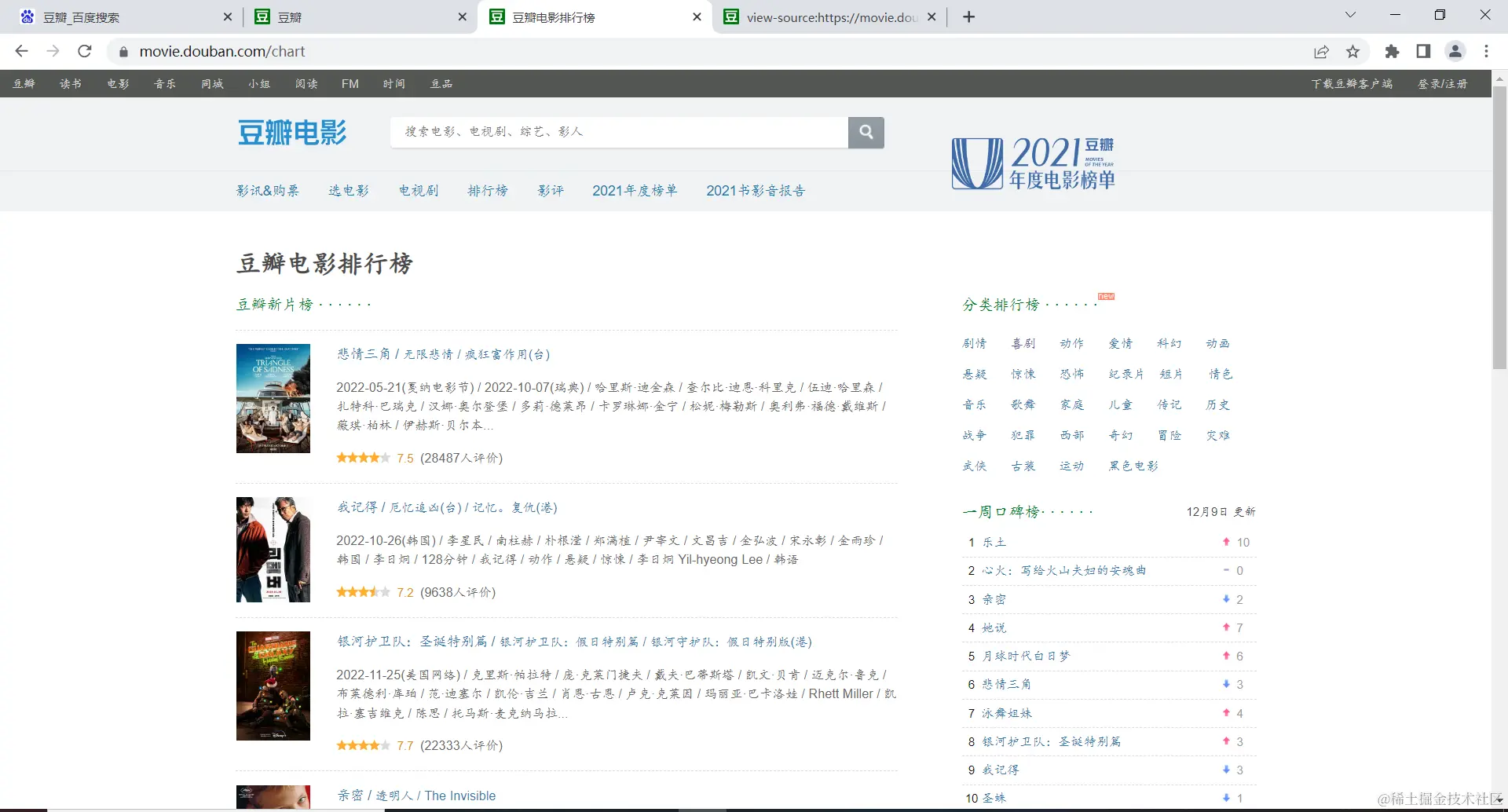Screen dimensions: 1508x812
Task: Go to 电视剧 section
Action: (419, 191)
